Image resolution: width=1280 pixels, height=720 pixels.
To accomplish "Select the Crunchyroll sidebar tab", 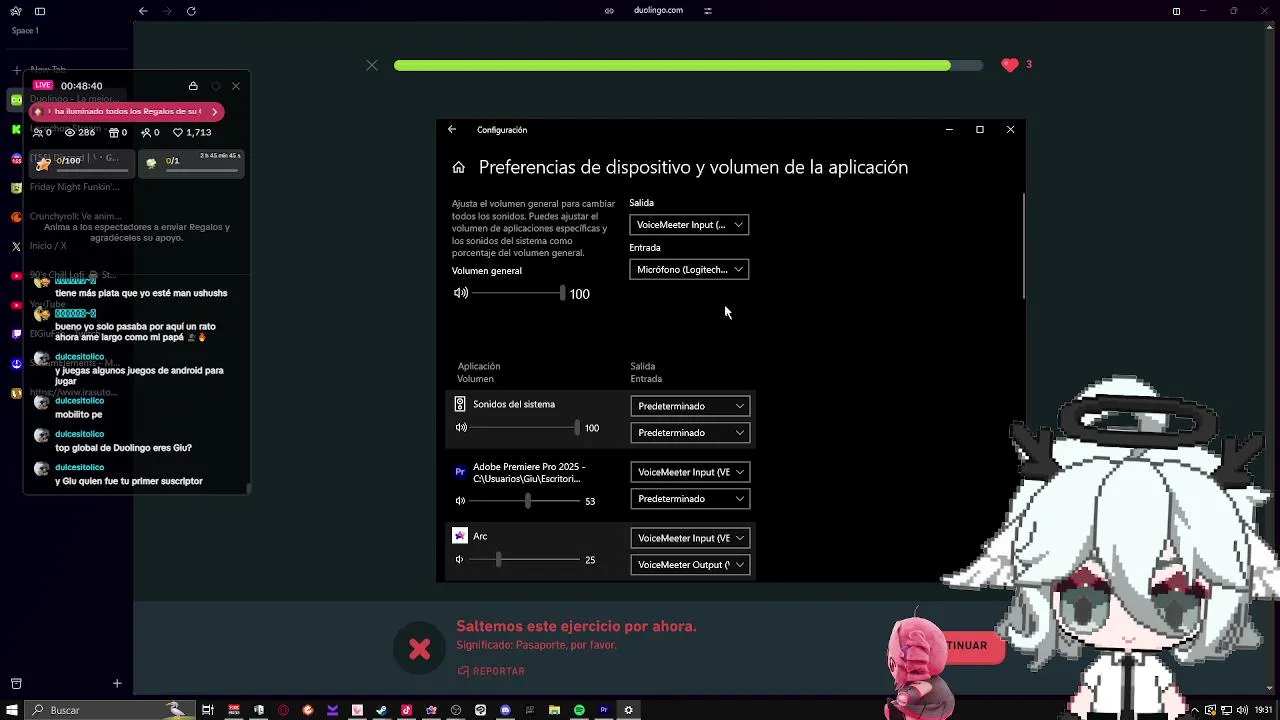I will (68, 216).
